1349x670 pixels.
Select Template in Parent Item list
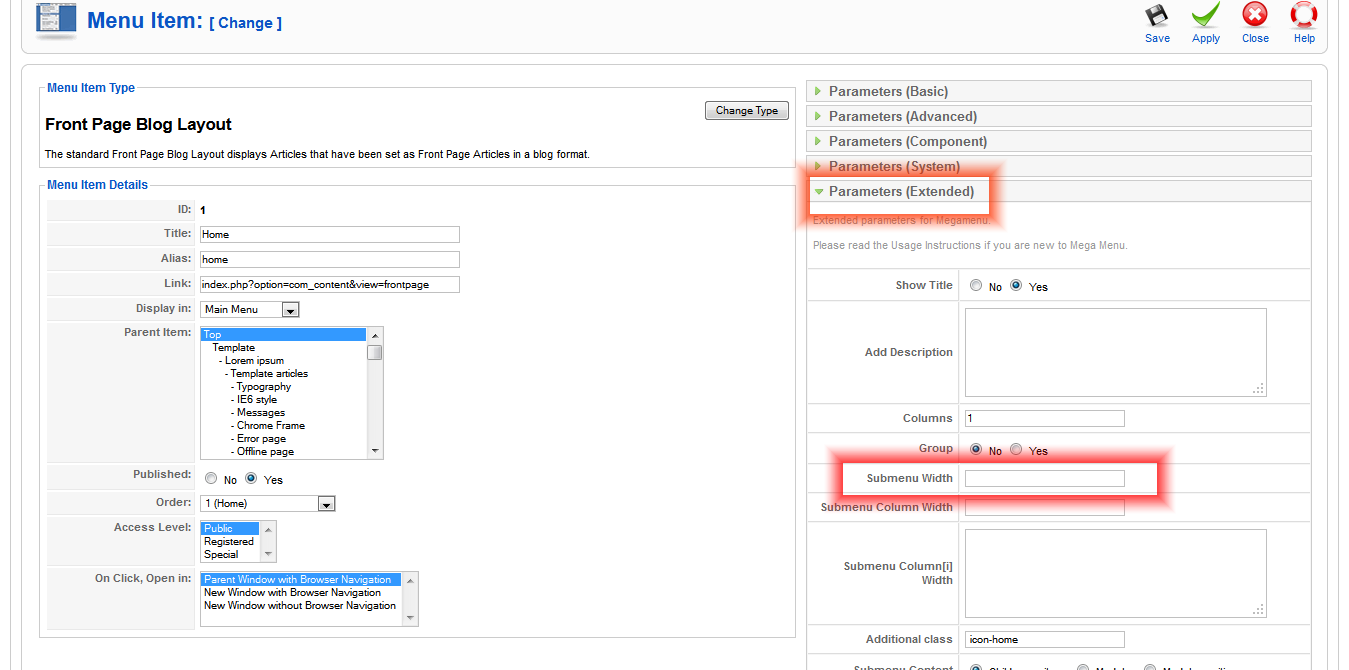pos(284,348)
